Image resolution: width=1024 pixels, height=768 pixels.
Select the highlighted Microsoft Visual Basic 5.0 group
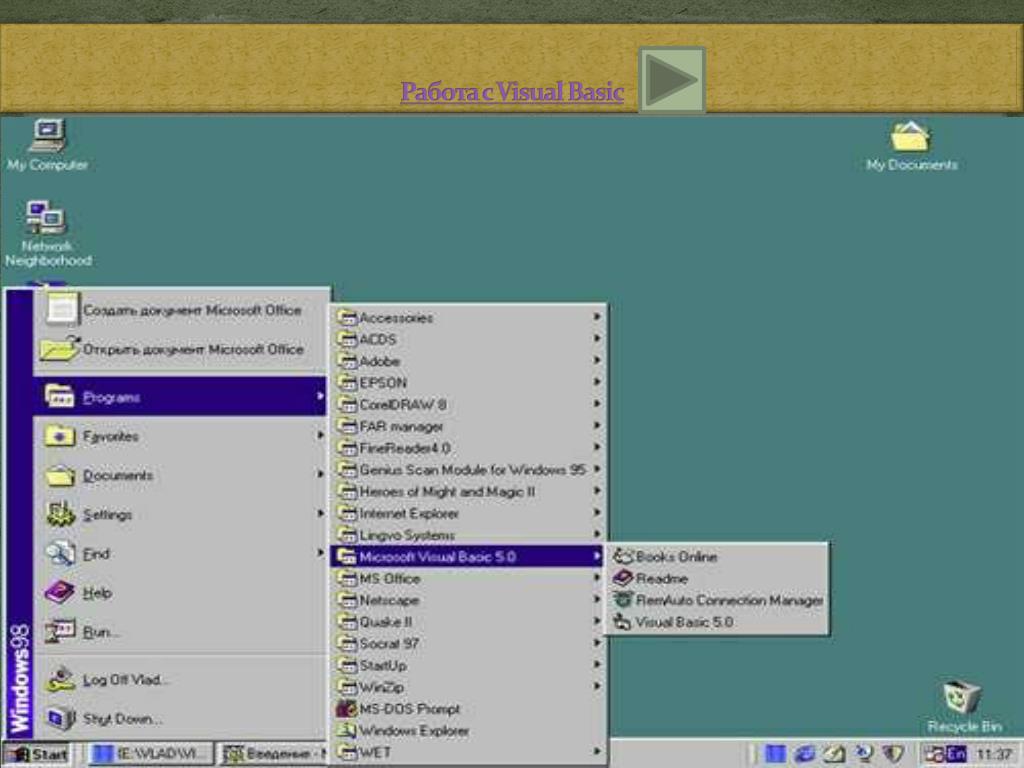468,556
